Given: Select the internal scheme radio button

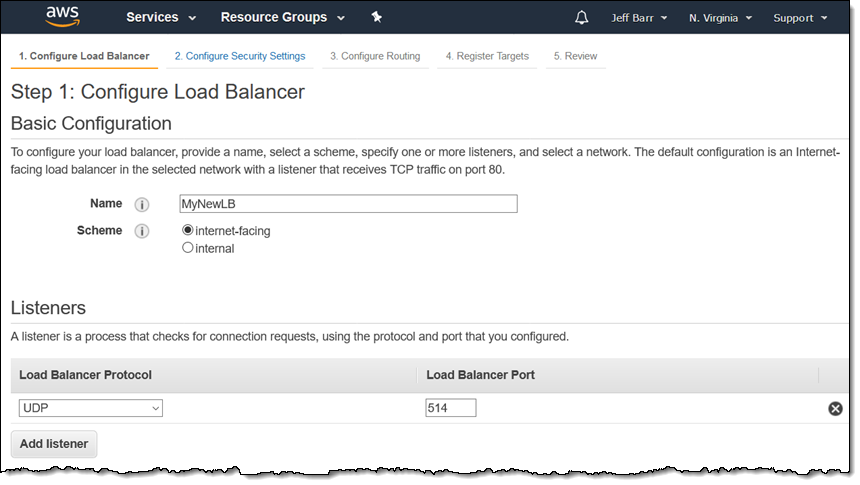Looking at the screenshot, I should (188, 248).
